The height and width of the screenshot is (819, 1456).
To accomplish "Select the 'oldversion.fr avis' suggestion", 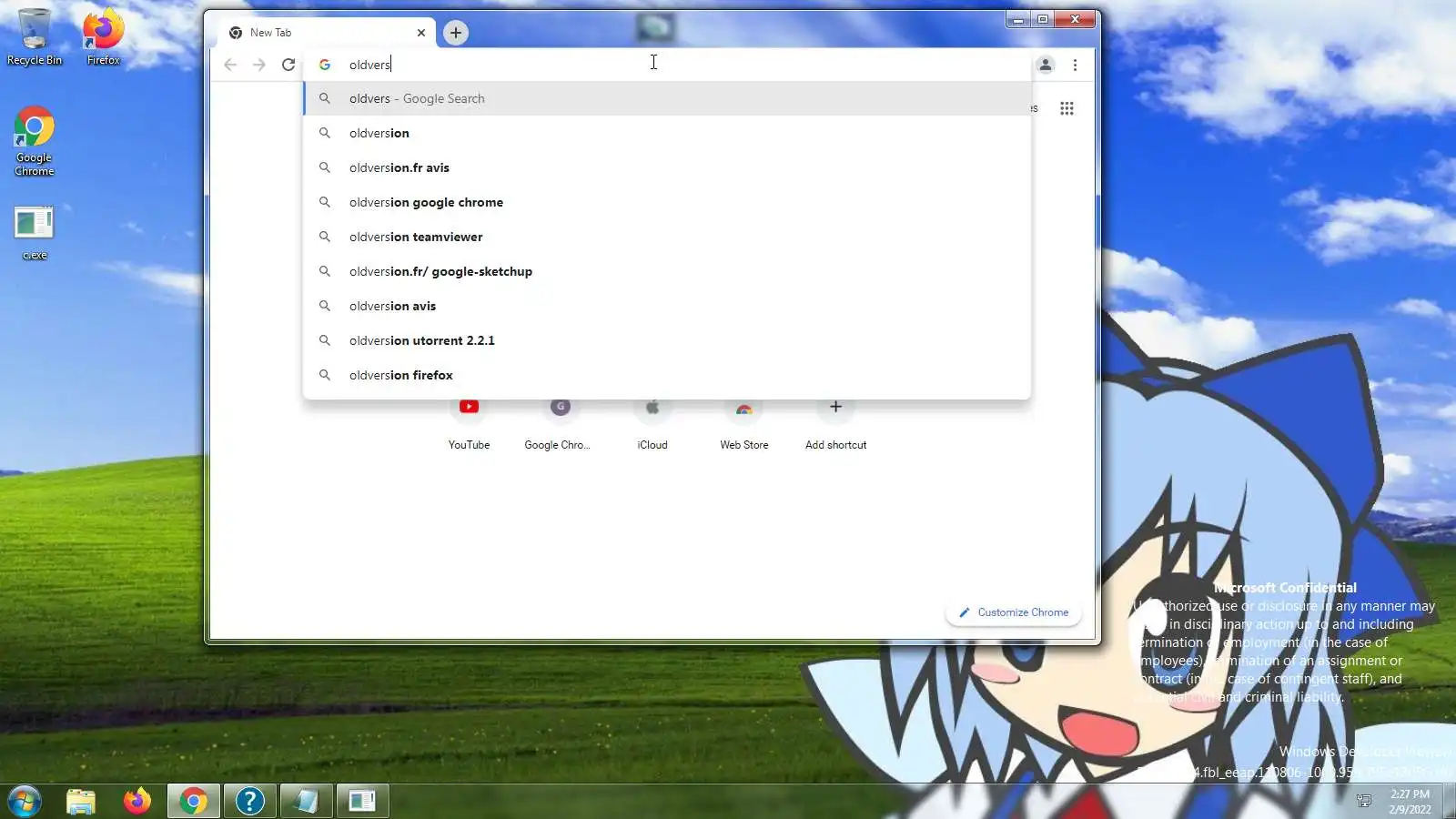I will [667, 167].
